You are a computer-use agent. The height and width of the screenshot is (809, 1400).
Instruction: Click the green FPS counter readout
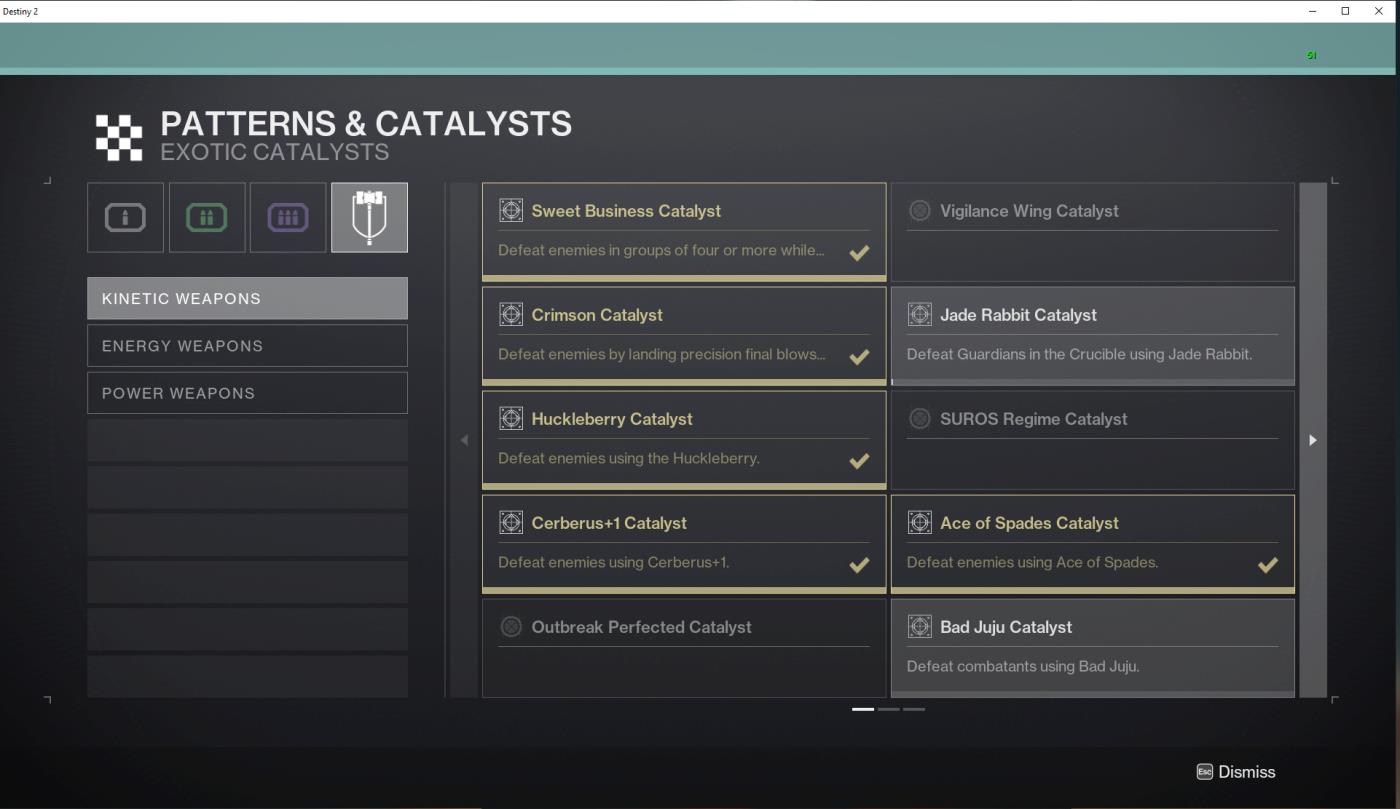coord(1311,55)
